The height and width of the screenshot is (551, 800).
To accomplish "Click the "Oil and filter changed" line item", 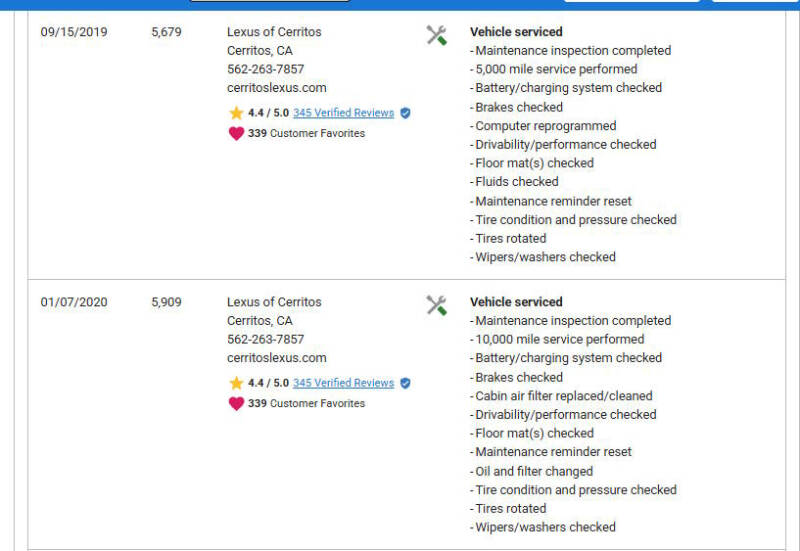I will (x=532, y=471).
